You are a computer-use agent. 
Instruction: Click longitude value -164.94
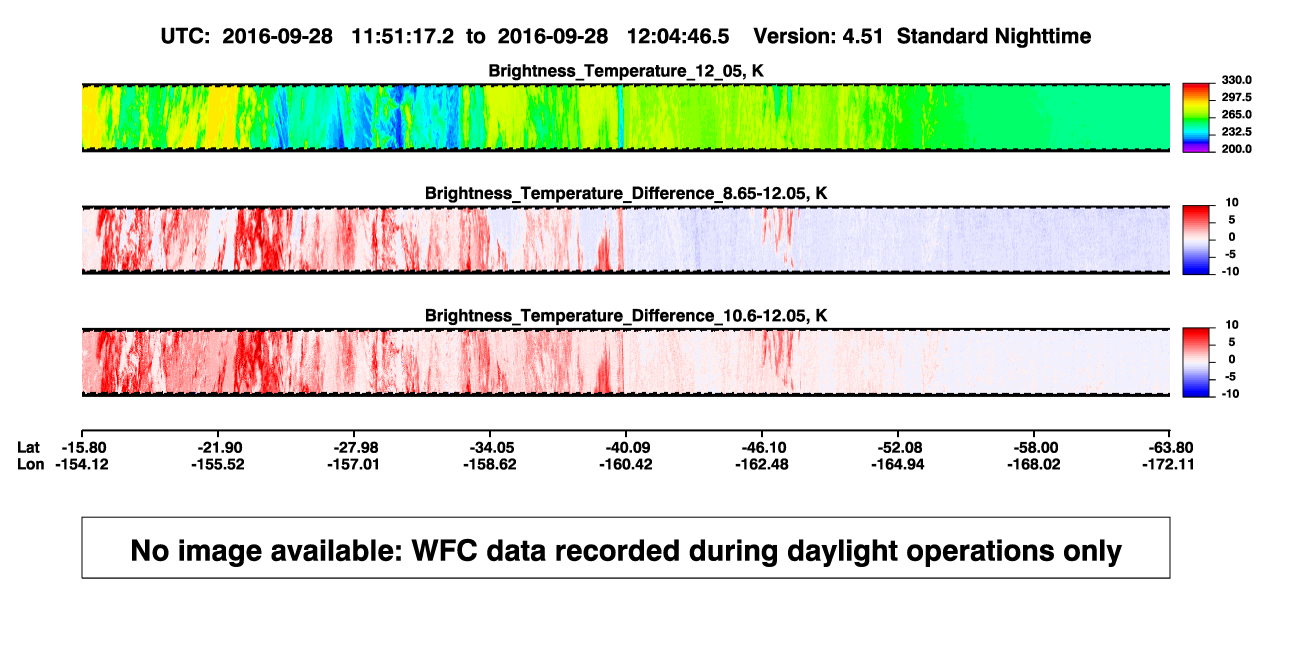(x=898, y=464)
